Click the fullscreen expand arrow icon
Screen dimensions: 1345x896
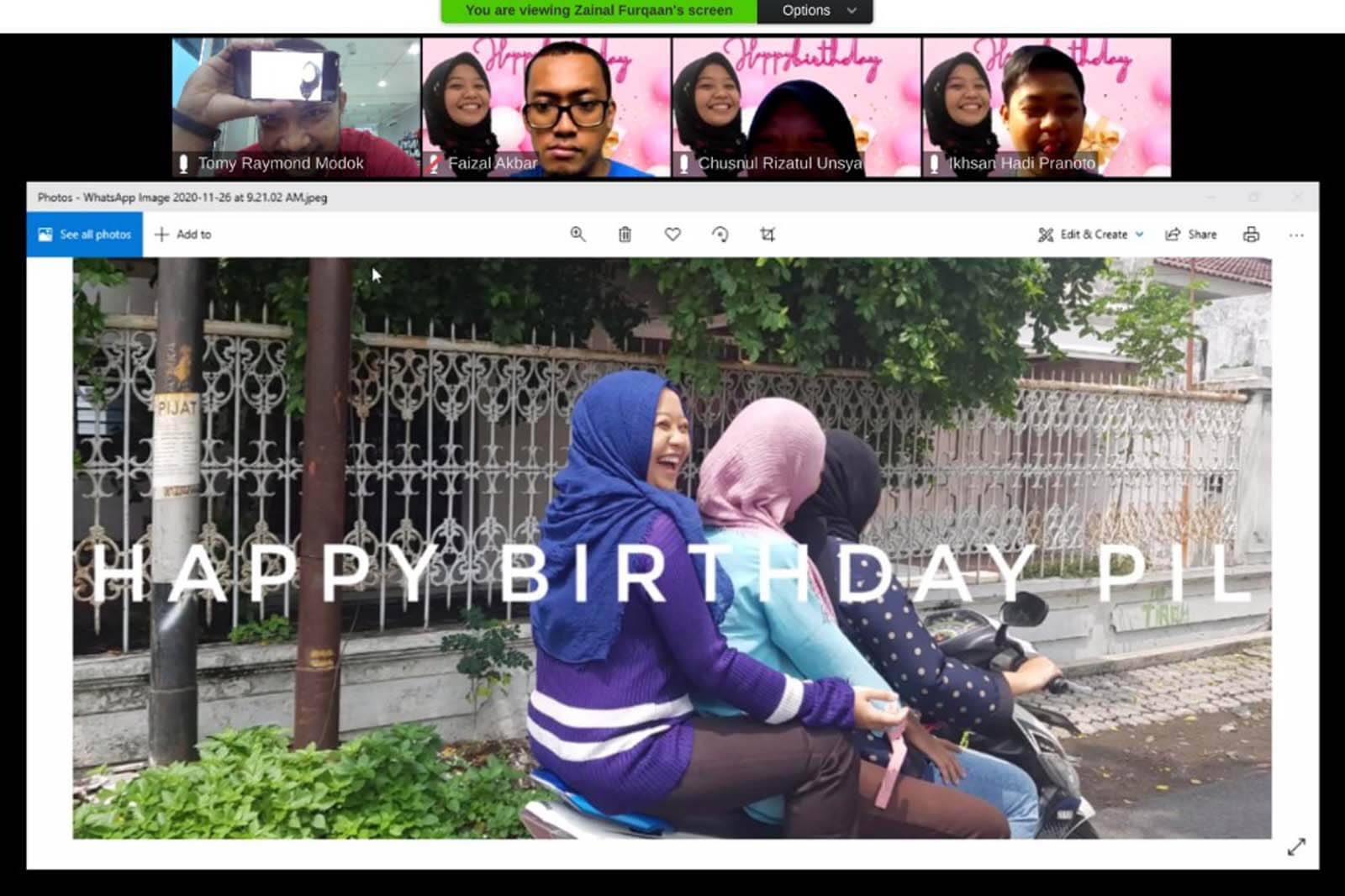pos(1296,846)
